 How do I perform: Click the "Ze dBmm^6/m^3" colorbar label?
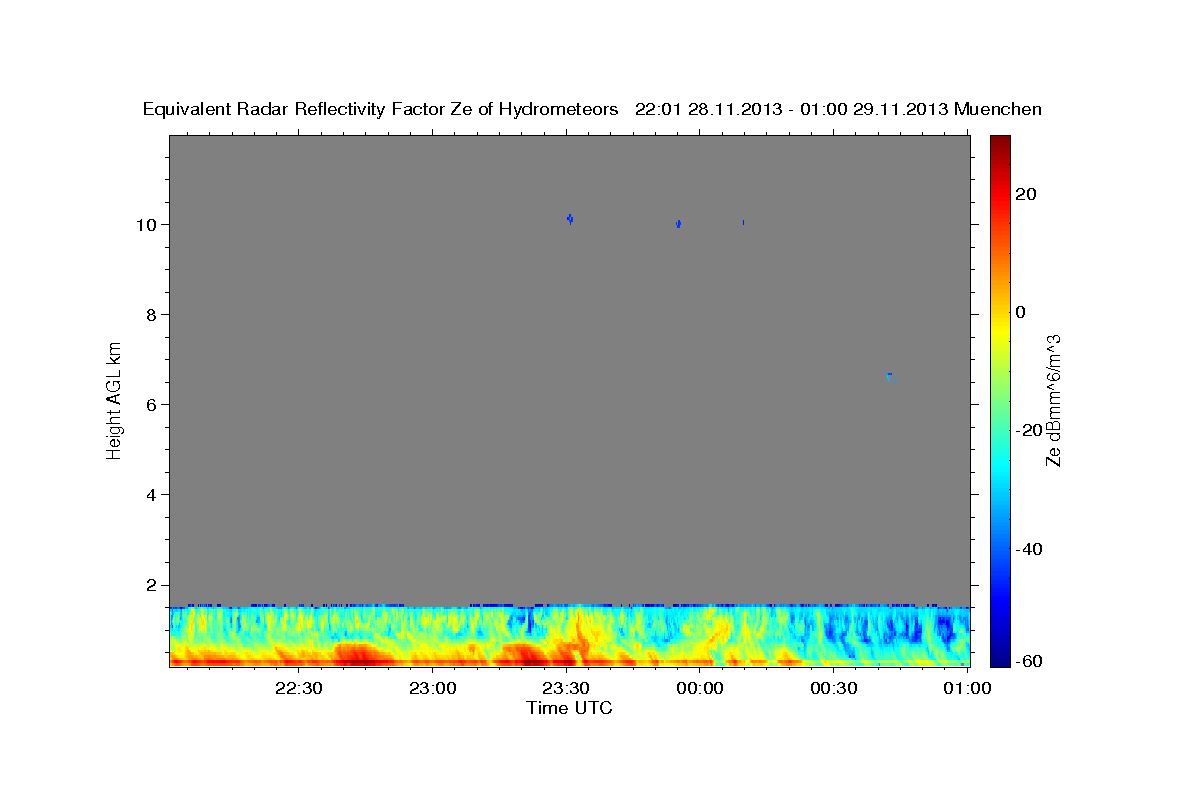coord(1053,400)
